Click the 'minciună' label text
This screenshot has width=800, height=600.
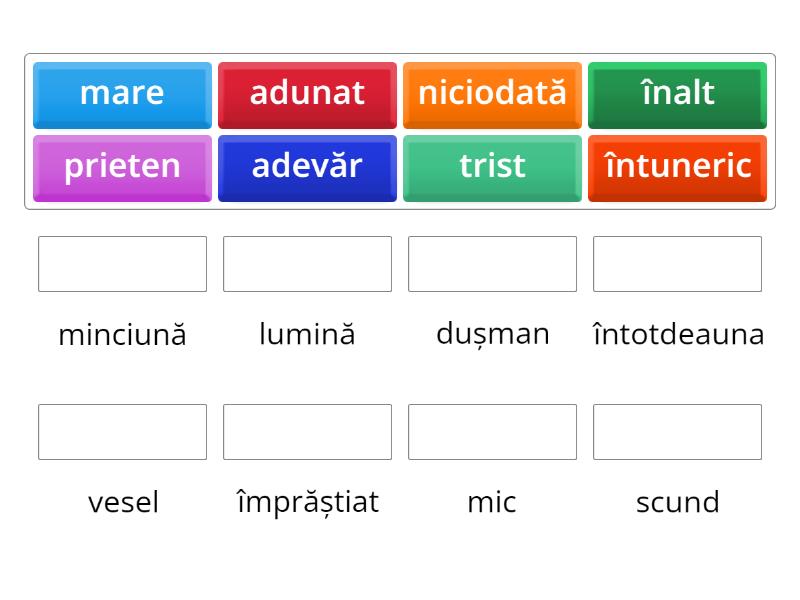pos(122,335)
